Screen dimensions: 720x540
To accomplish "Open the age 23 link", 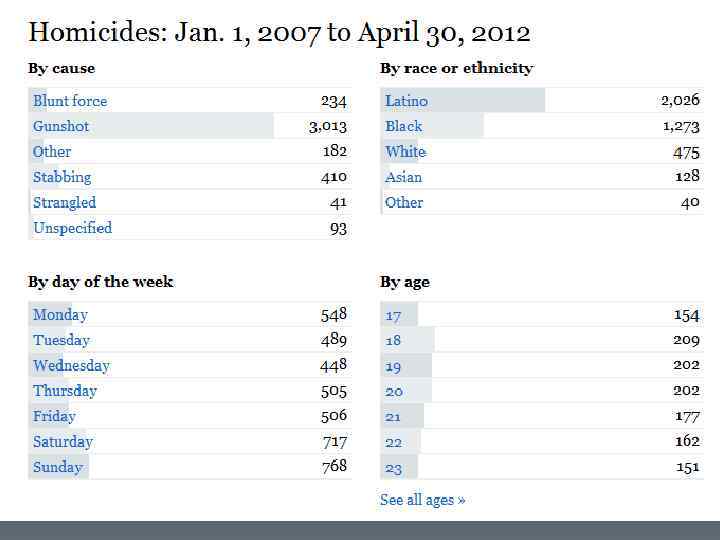I will tap(393, 468).
